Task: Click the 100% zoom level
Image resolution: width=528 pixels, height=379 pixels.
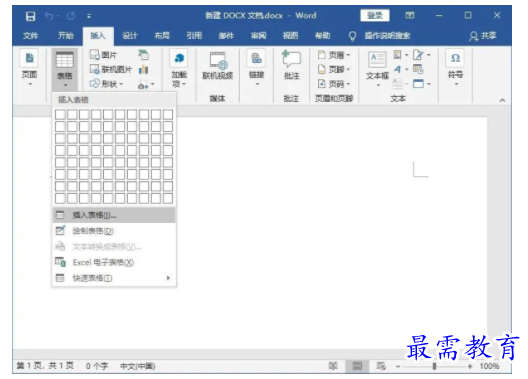Action: [x=489, y=366]
